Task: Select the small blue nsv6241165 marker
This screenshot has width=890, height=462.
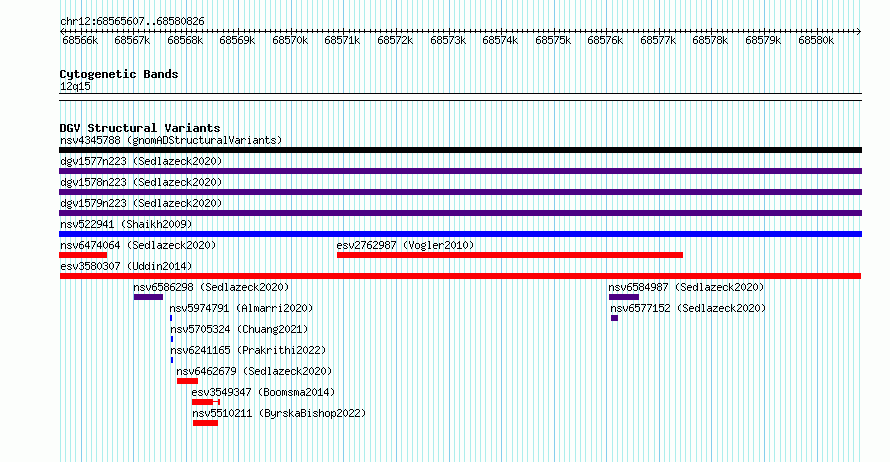Action: click(172, 360)
